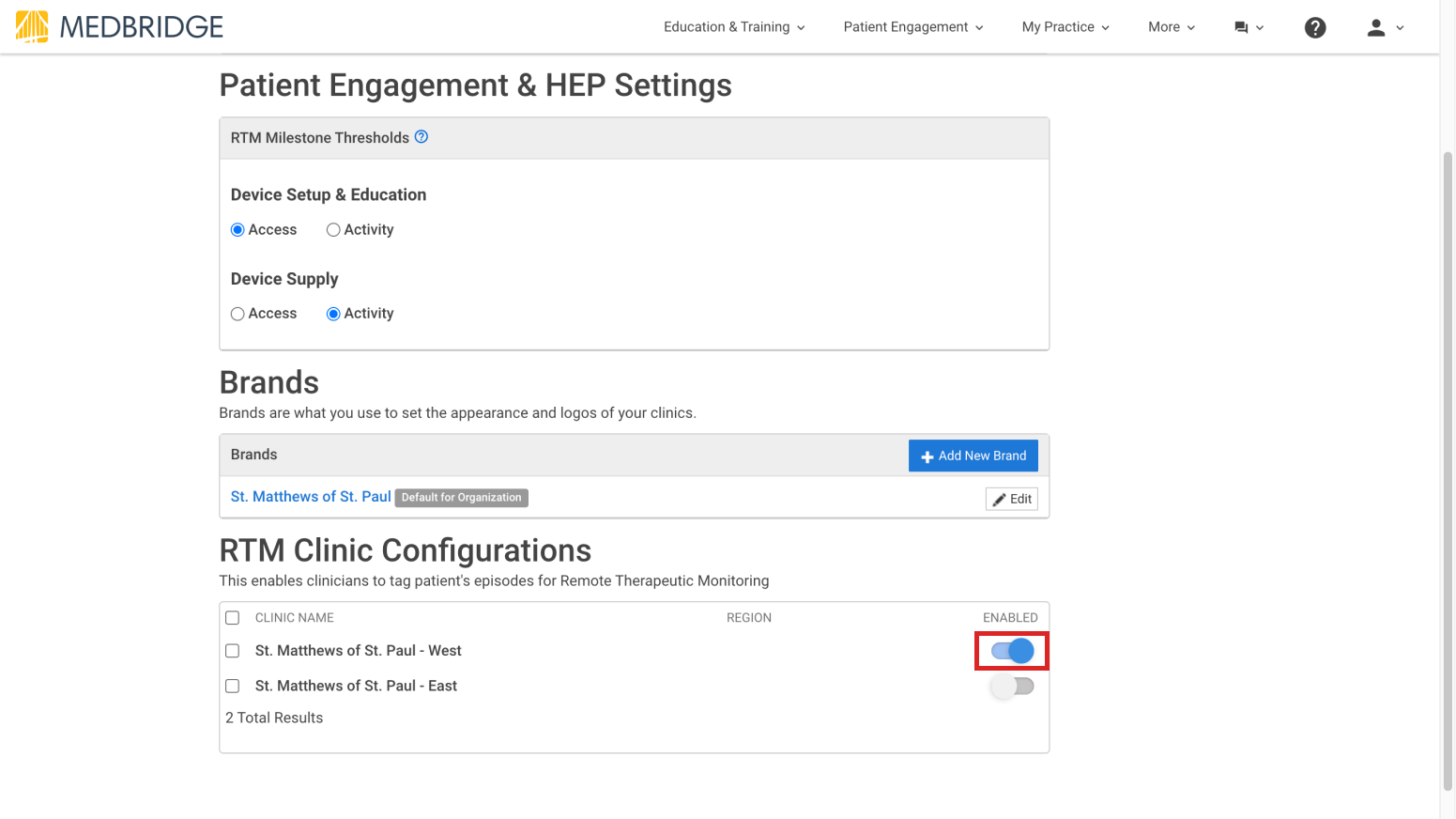Screen dimensions: 1456x819
Task: Select Activity for Device Setup & Education
Action: 333,229
